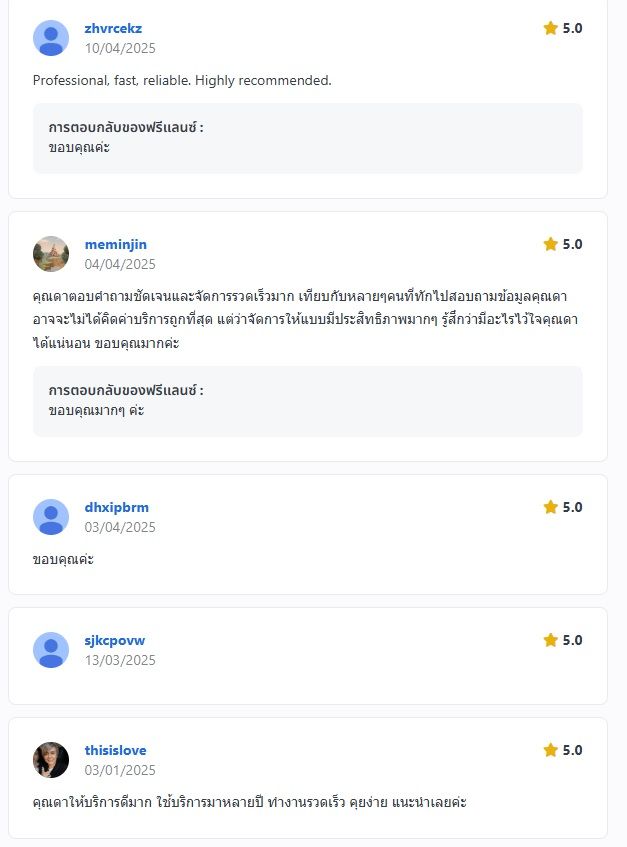Click the review date 03/01/2025
Image resolution: width=627 pixels, height=847 pixels.
(120, 770)
